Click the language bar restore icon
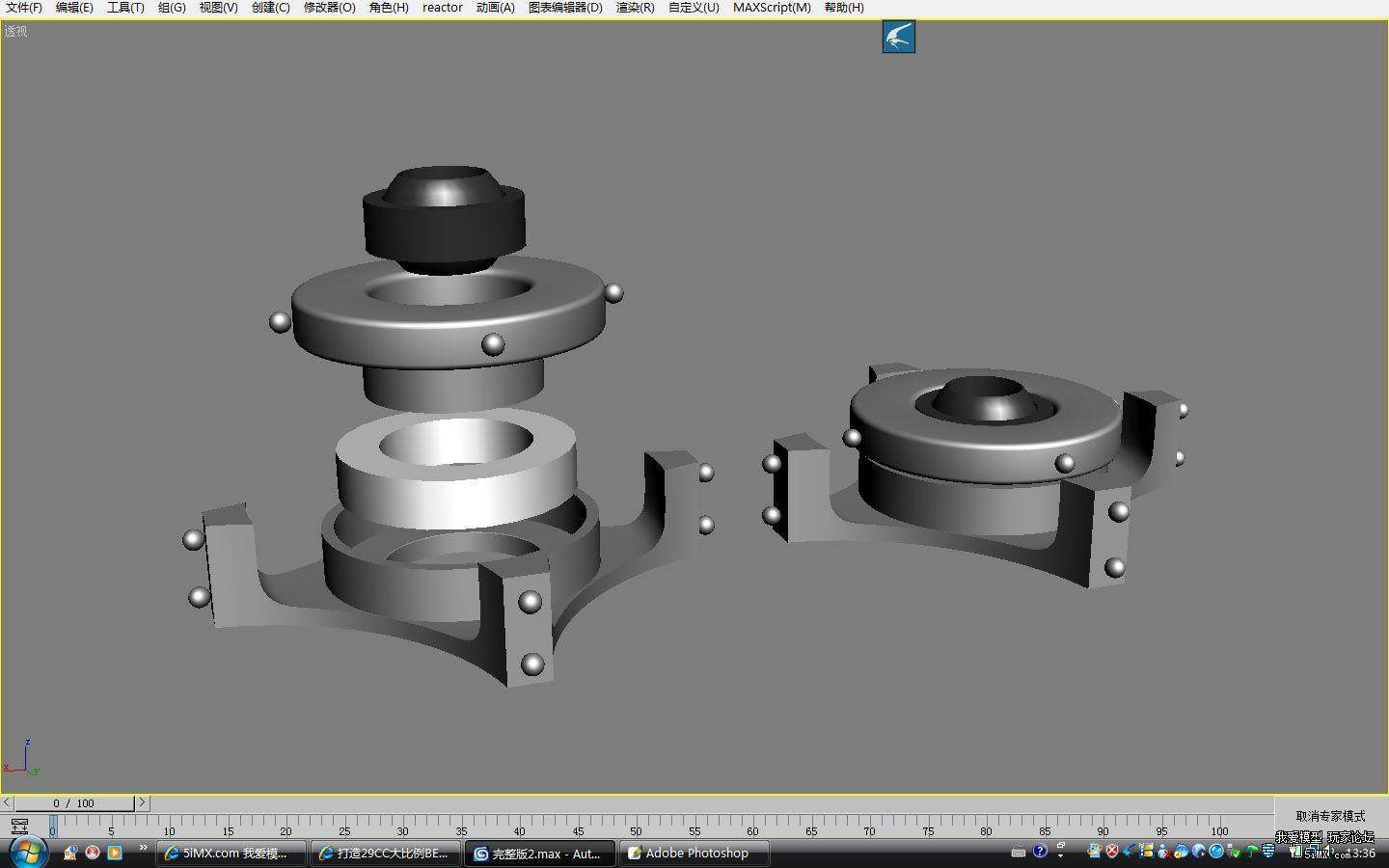The height and width of the screenshot is (868, 1389). coord(1060,845)
